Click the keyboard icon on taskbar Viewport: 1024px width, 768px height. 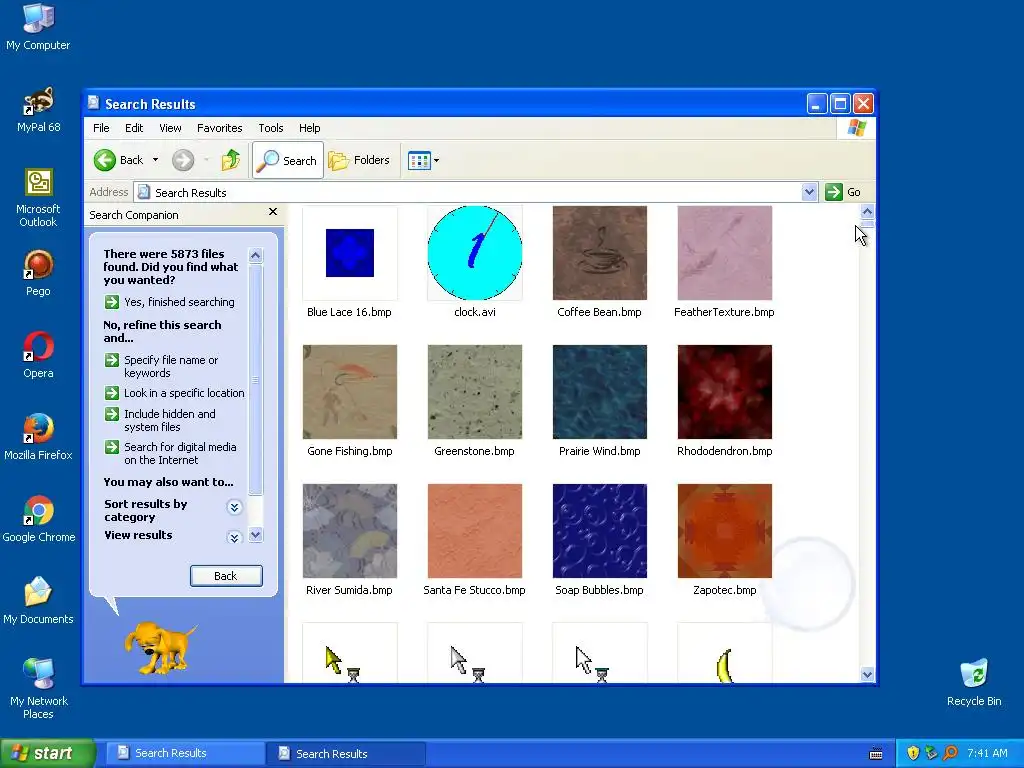pos(876,754)
